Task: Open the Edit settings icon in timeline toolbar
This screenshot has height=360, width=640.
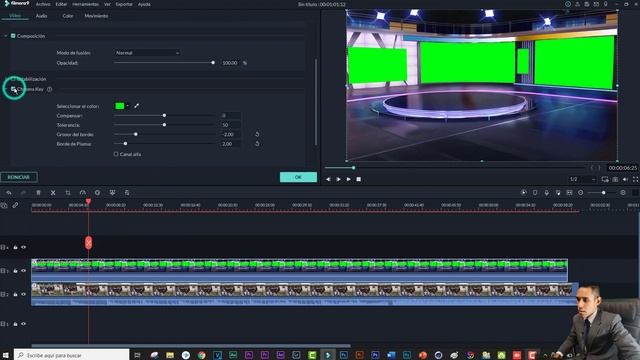Action: coord(127,193)
